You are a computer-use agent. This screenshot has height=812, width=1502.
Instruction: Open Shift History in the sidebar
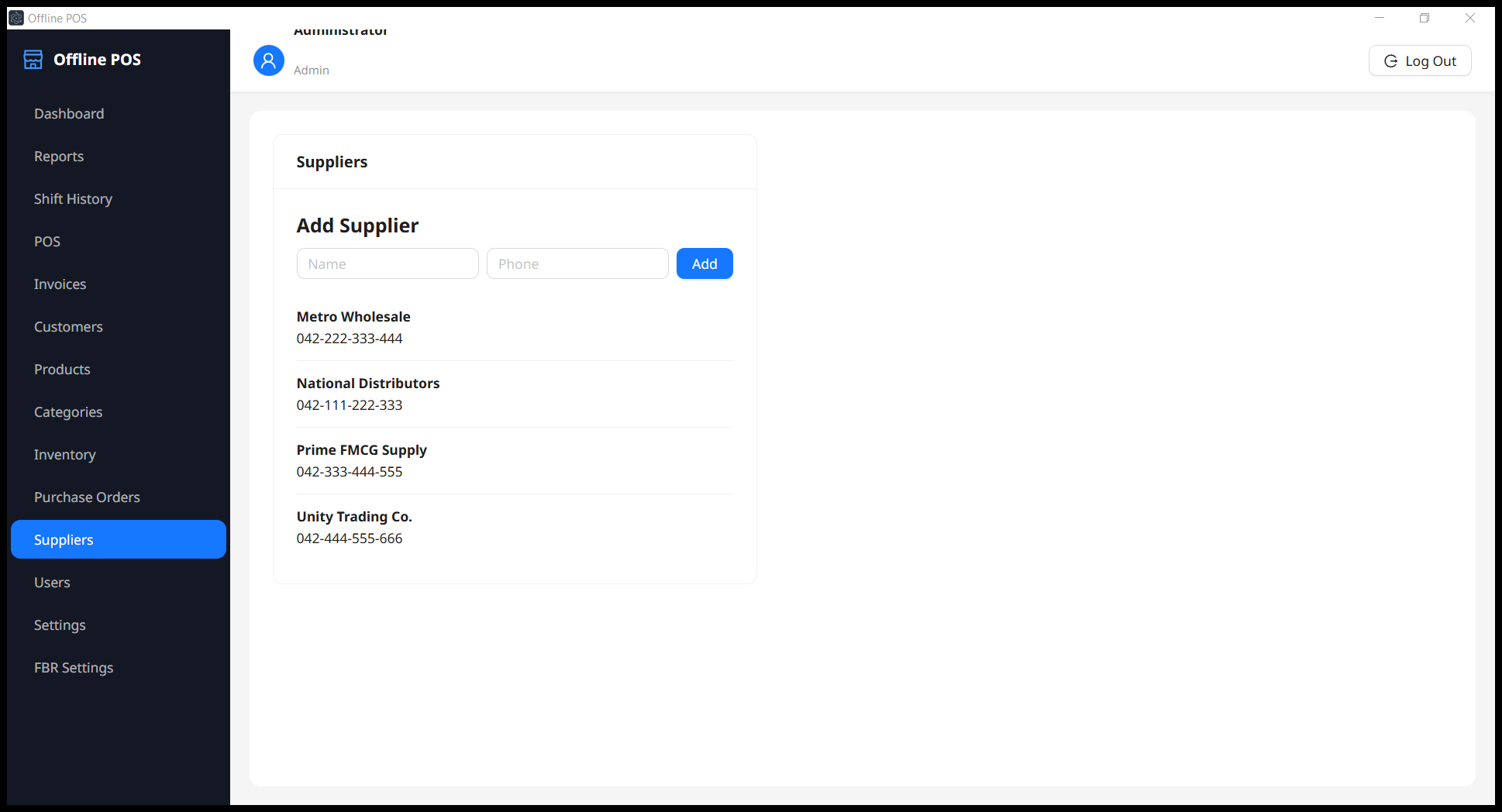coord(119,199)
